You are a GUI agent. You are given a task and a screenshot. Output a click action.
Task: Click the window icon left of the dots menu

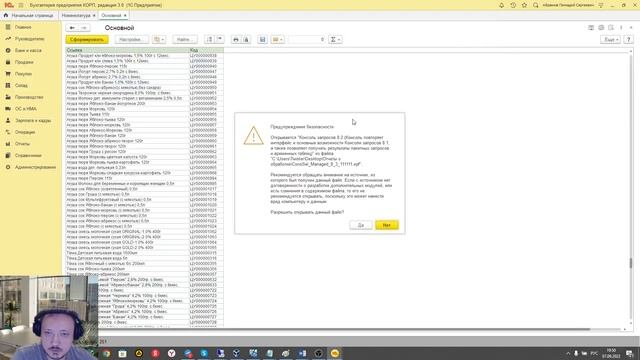(x=611, y=28)
